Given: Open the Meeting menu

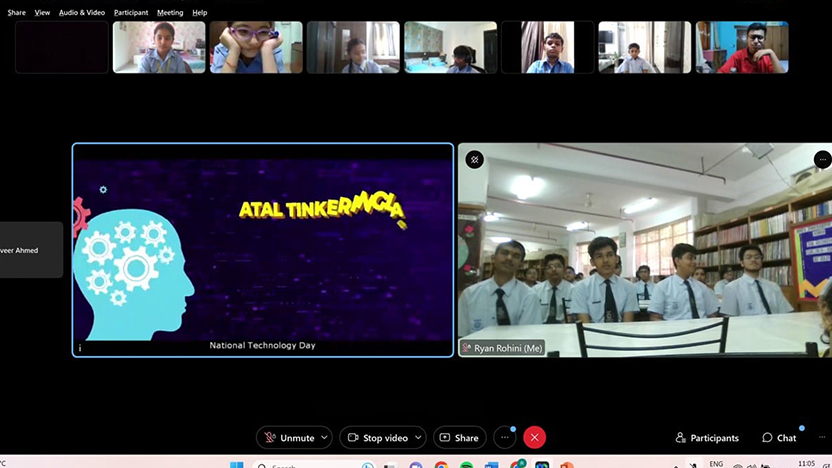Looking at the screenshot, I should [170, 13].
